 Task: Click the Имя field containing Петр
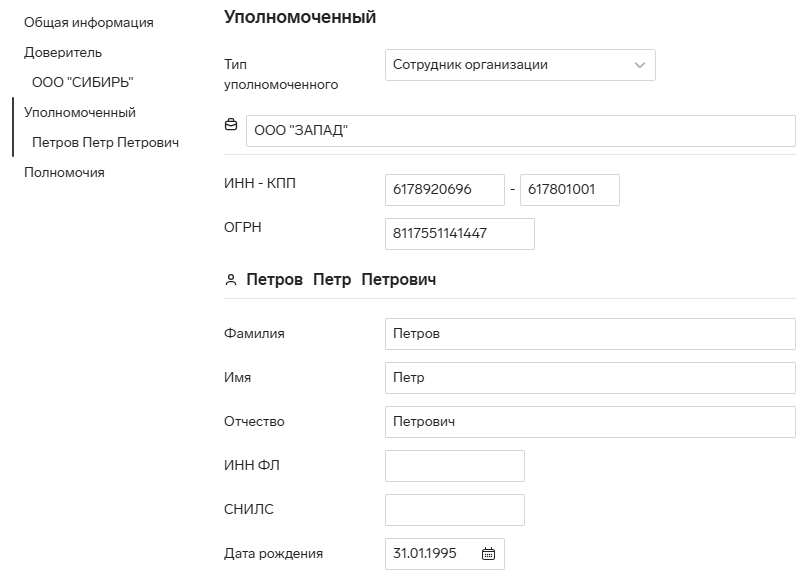[x=590, y=378]
